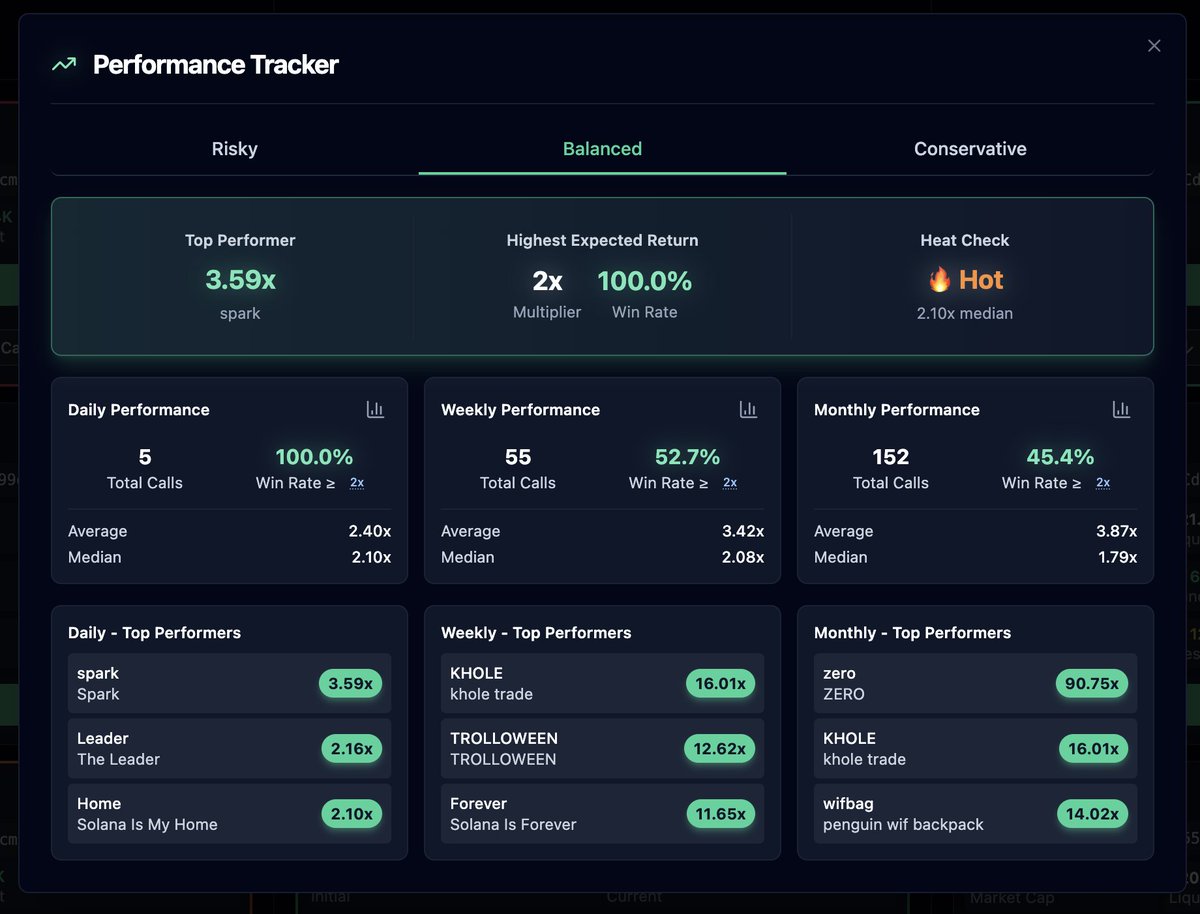The height and width of the screenshot is (914, 1200).
Task: Click the 90.75x badge for zero
Action: tap(1092, 684)
